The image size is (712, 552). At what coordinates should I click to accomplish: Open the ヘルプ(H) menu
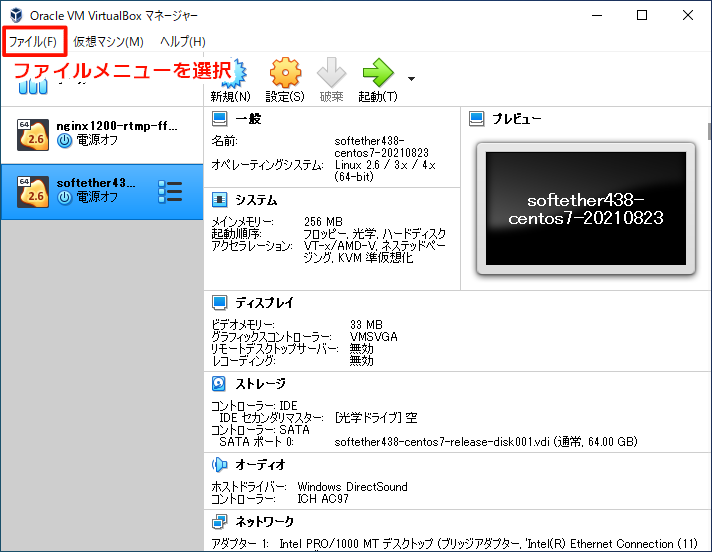(x=183, y=42)
